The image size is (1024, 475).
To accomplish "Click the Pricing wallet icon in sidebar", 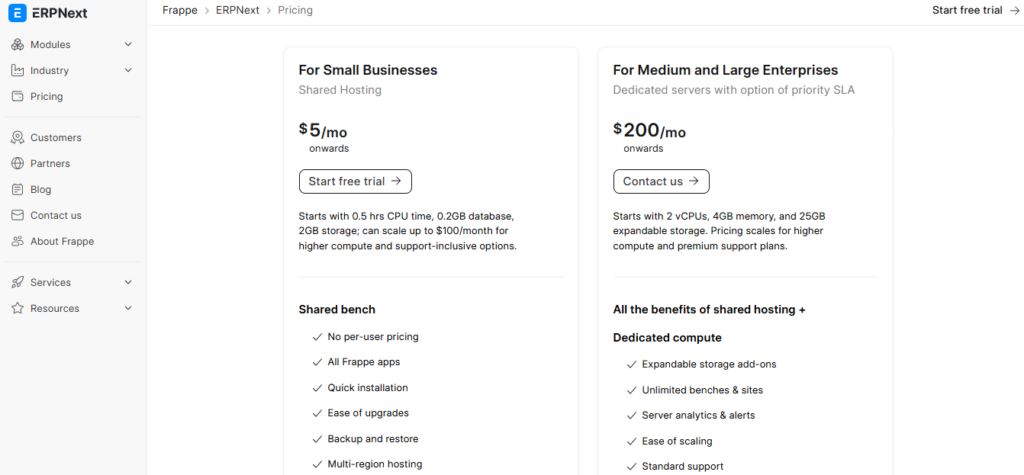I will pos(17,97).
